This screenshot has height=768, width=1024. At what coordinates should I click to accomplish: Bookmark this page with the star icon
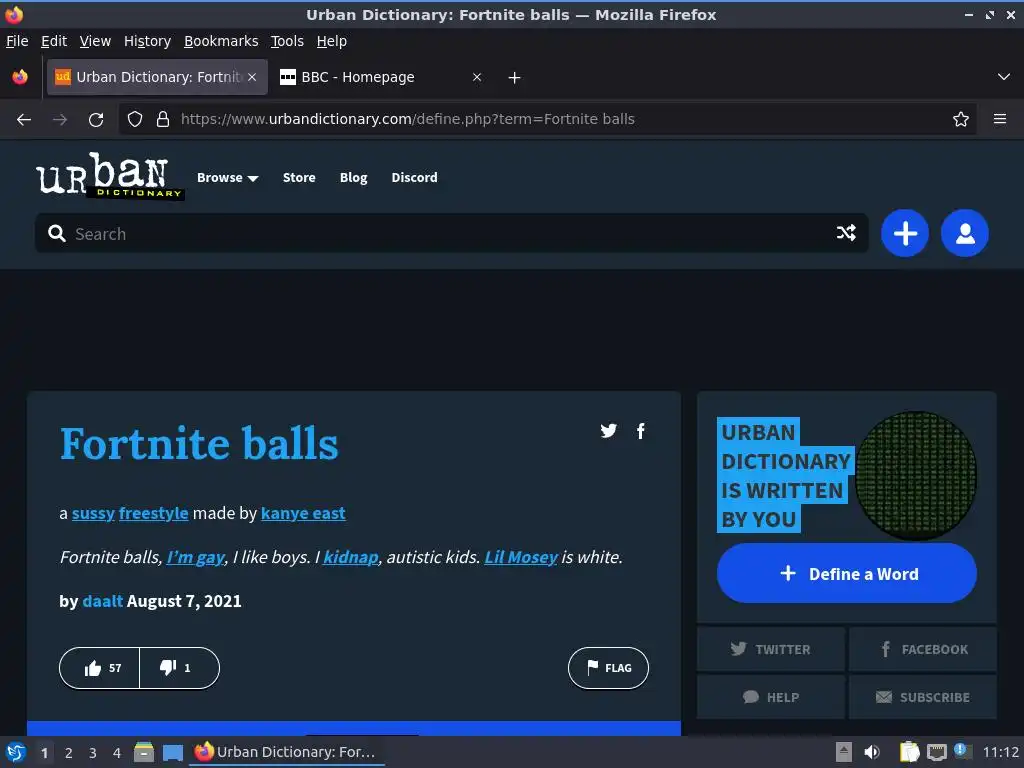pyautogui.click(x=961, y=119)
